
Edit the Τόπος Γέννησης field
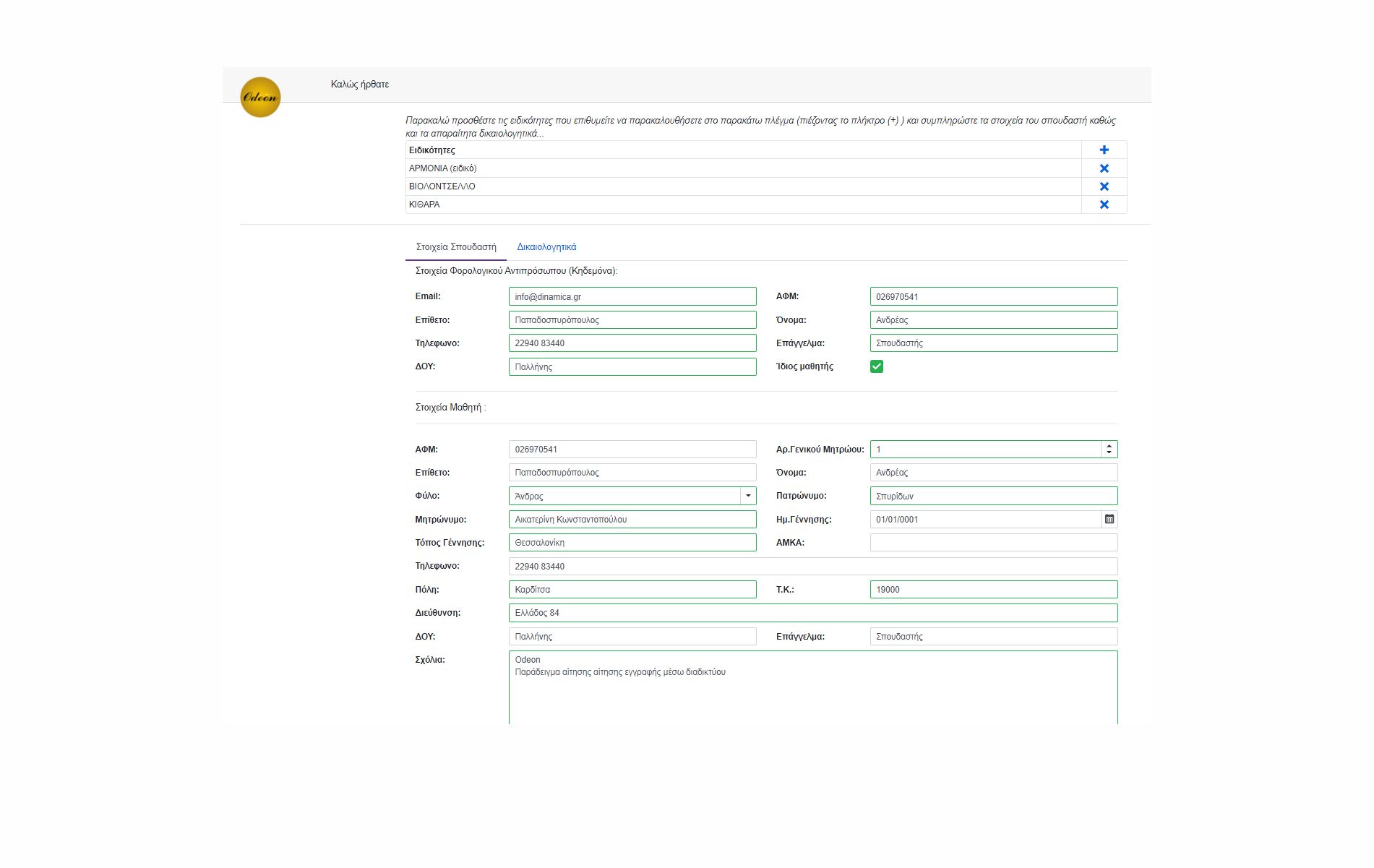[x=632, y=542]
